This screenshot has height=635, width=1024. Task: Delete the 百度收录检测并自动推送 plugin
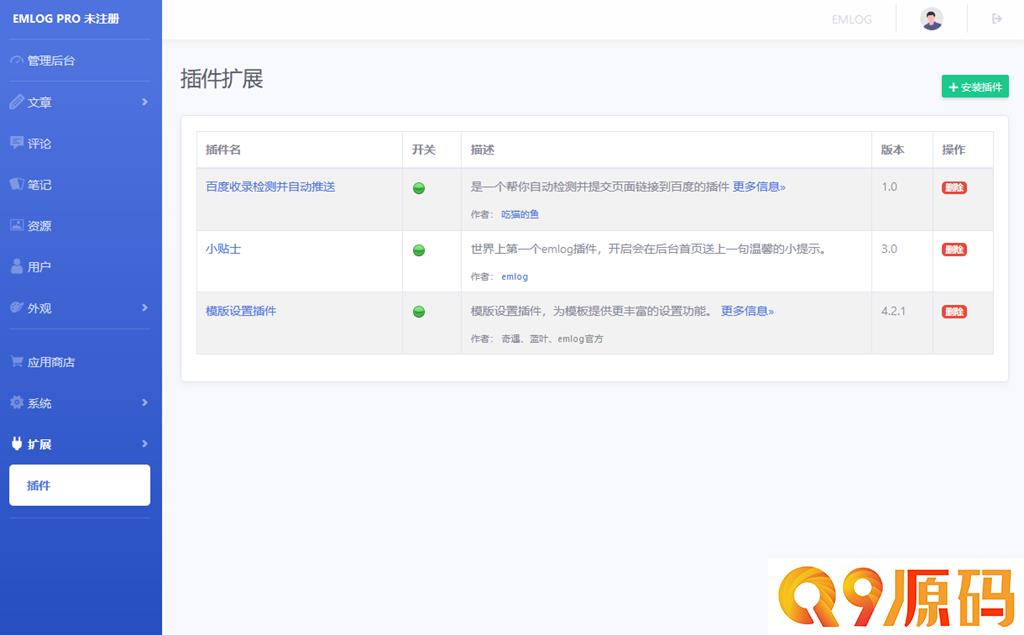[x=954, y=187]
